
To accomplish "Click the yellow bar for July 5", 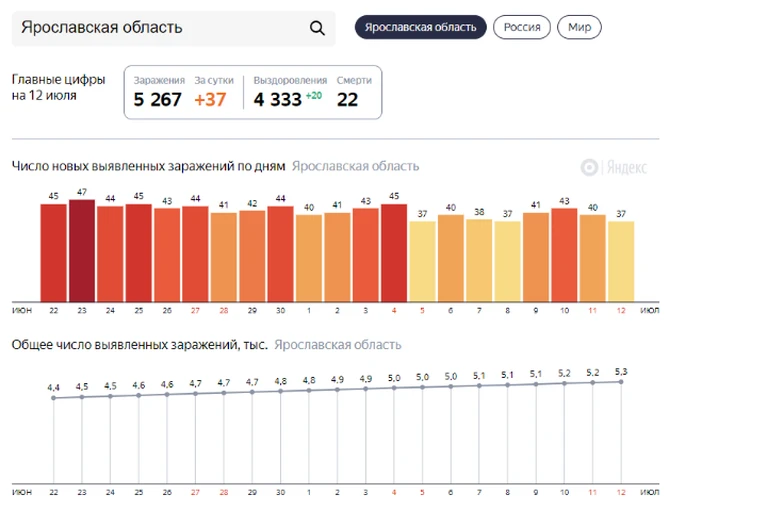I will click(x=422, y=261).
